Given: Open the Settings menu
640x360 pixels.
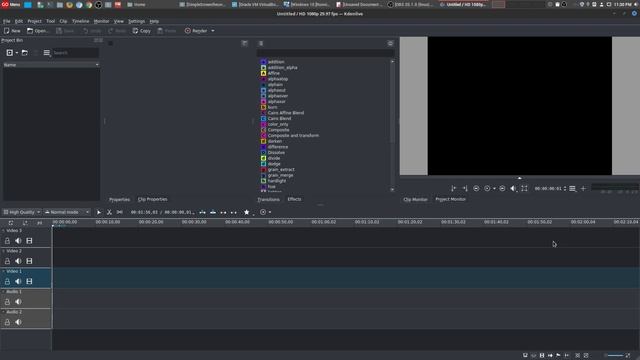Looking at the screenshot, I should tap(136, 21).
